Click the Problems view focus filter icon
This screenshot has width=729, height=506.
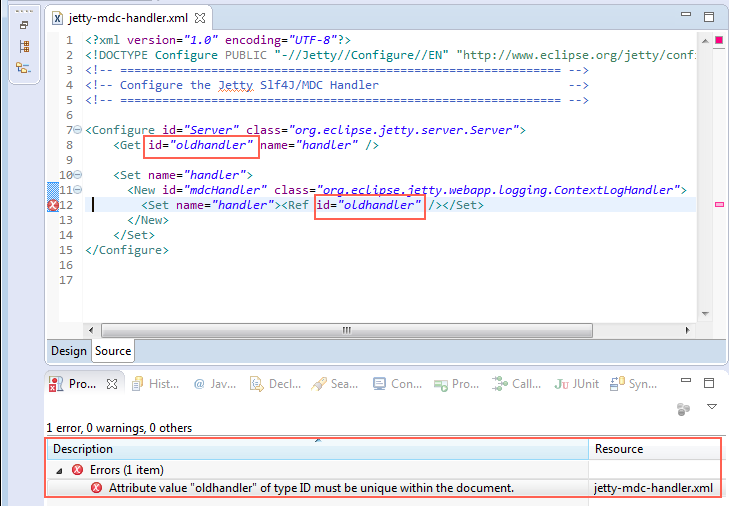tap(683, 409)
